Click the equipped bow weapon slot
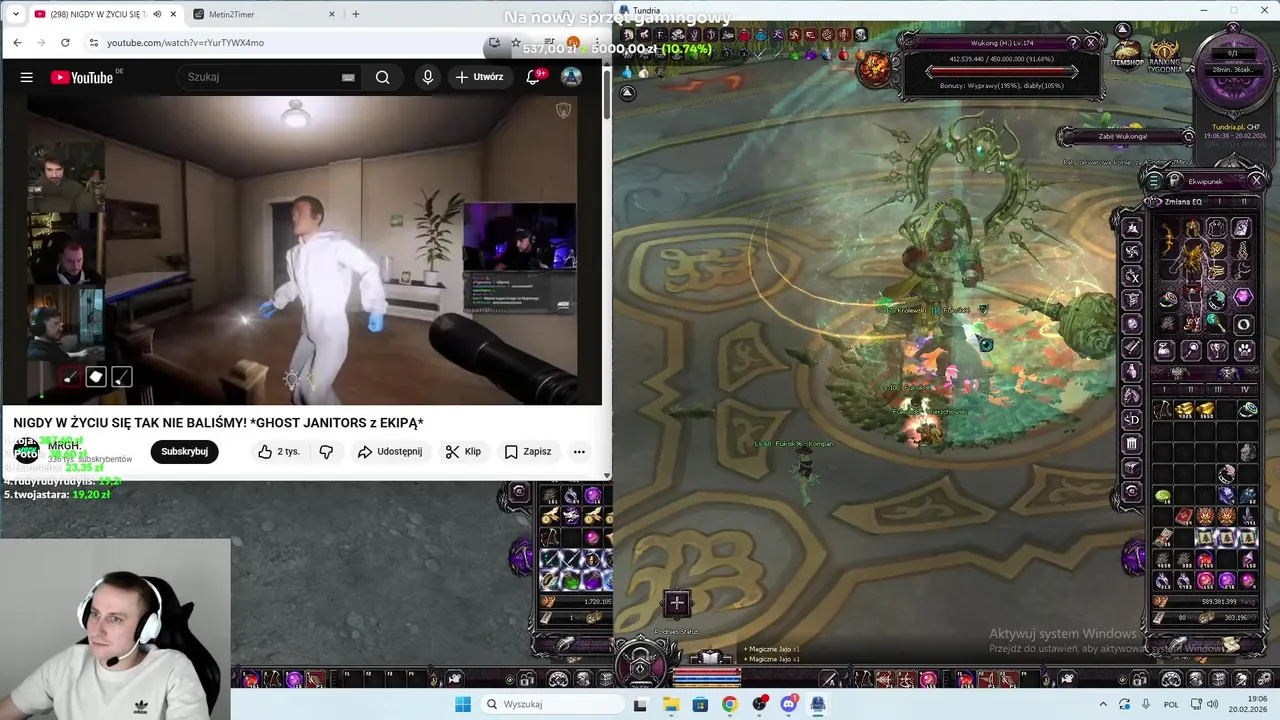The image size is (1280, 720). click(x=1168, y=240)
